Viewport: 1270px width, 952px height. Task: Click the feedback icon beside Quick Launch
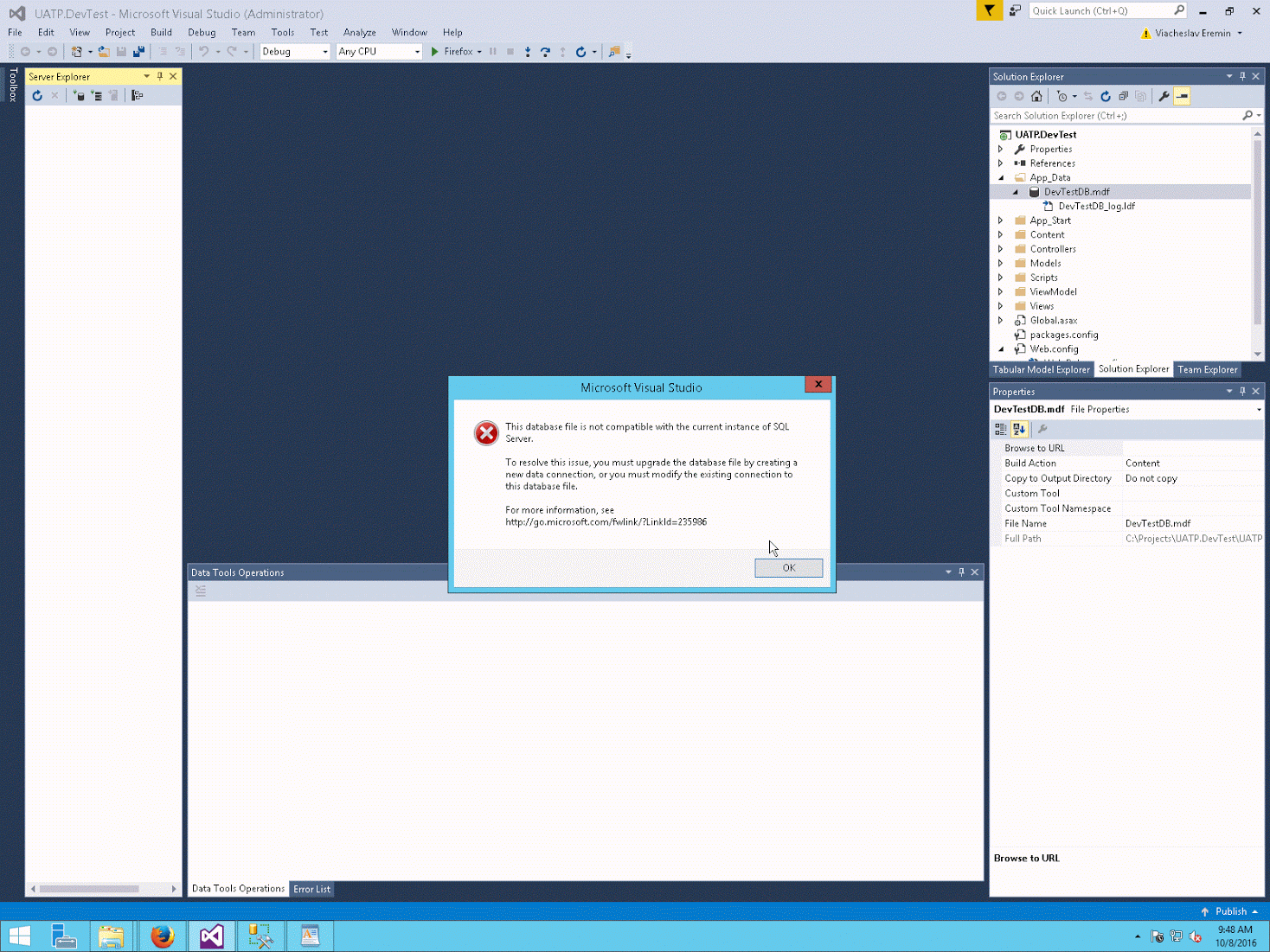[x=1015, y=11]
